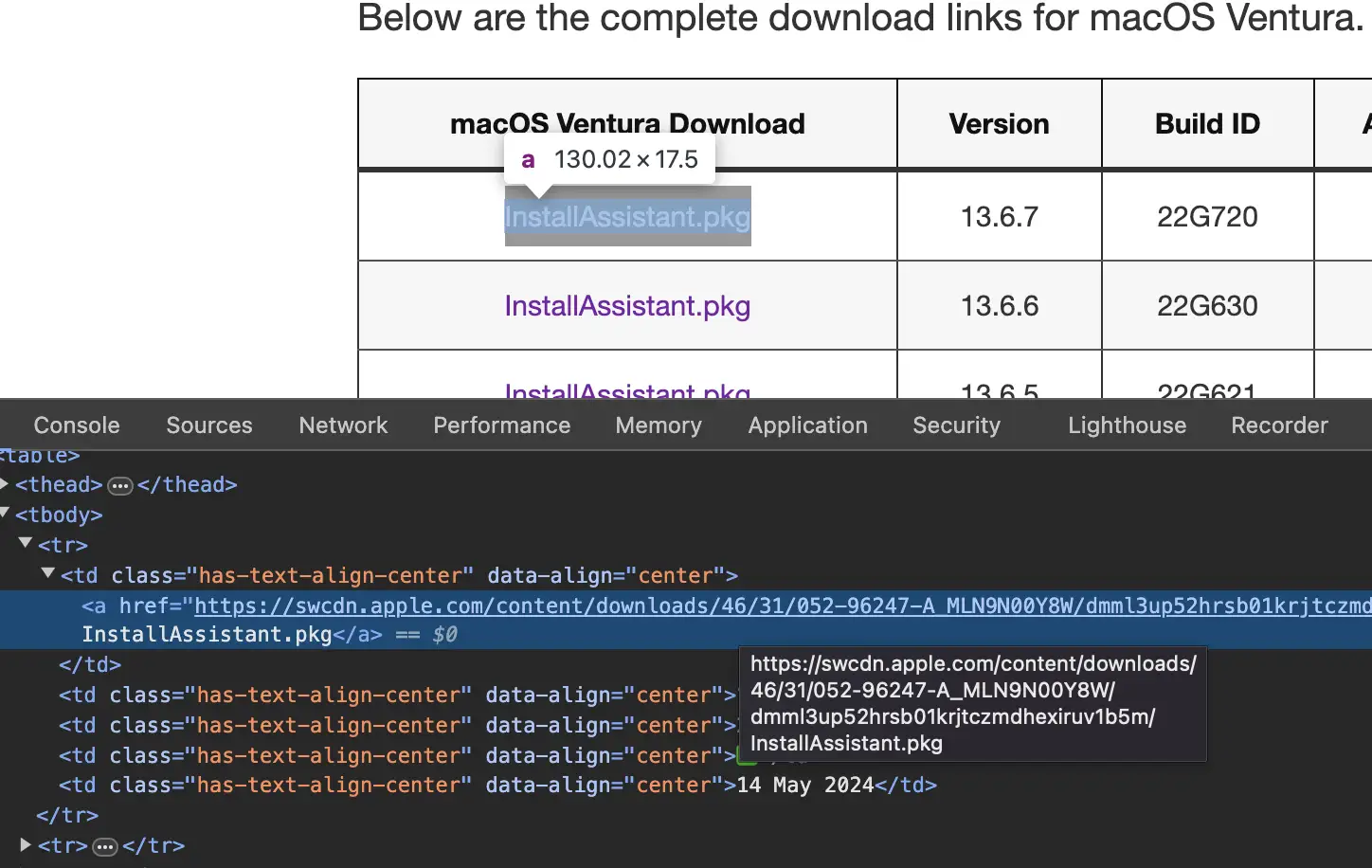This screenshot has height=868, width=1372.
Task: Click InstallAssistant.pkg link for version 13.6.6
Action: [x=627, y=306]
